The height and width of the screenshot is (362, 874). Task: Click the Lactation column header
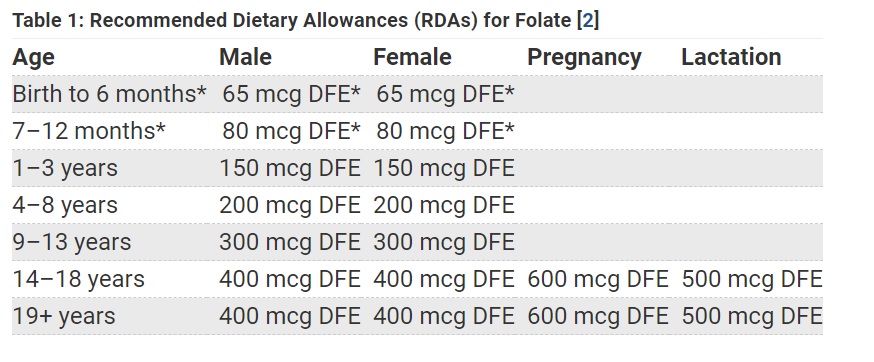coord(731,57)
